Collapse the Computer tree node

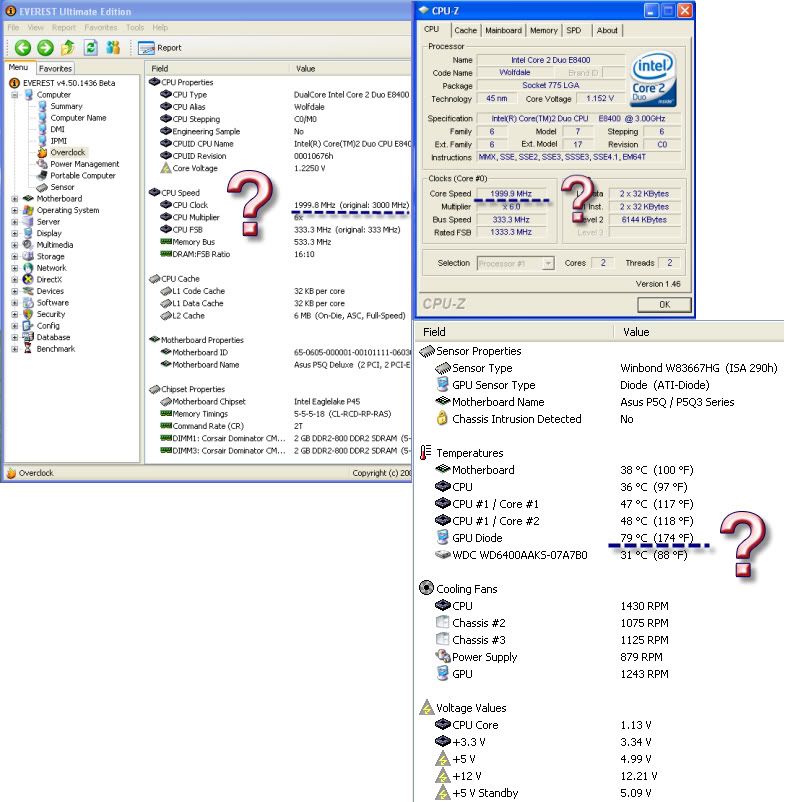coord(15,95)
